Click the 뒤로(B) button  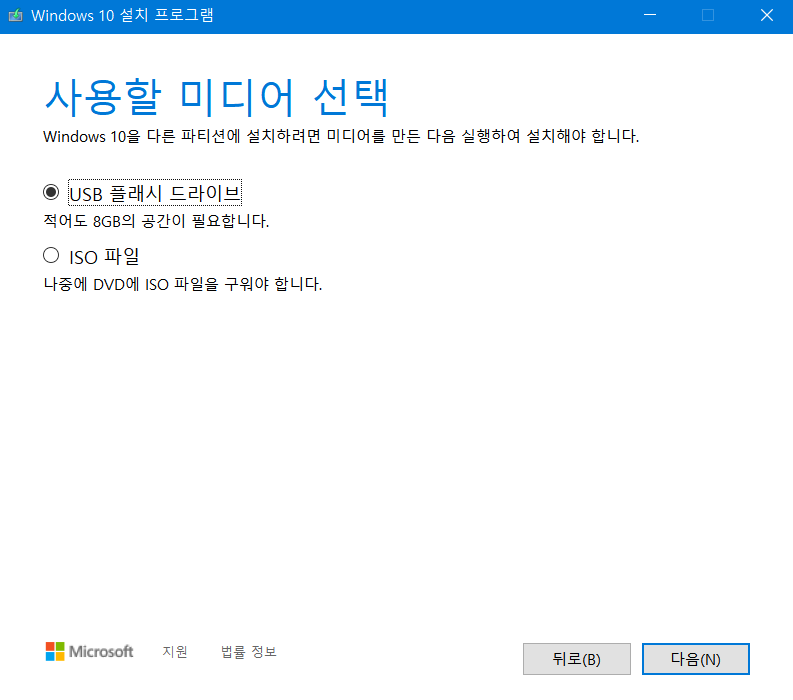(x=577, y=659)
